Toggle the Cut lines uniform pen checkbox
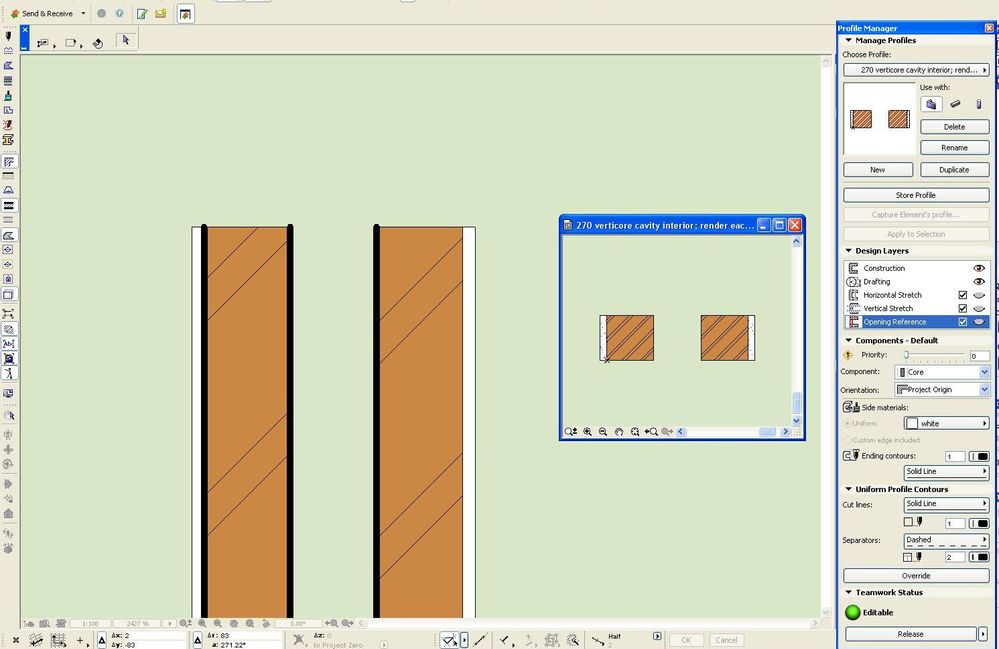 point(909,522)
